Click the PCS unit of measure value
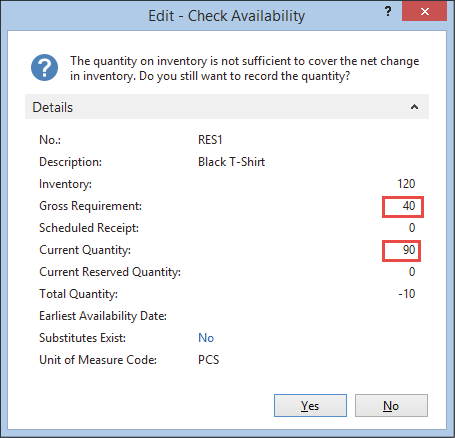Image resolution: width=455 pixels, height=438 pixels. [209, 360]
